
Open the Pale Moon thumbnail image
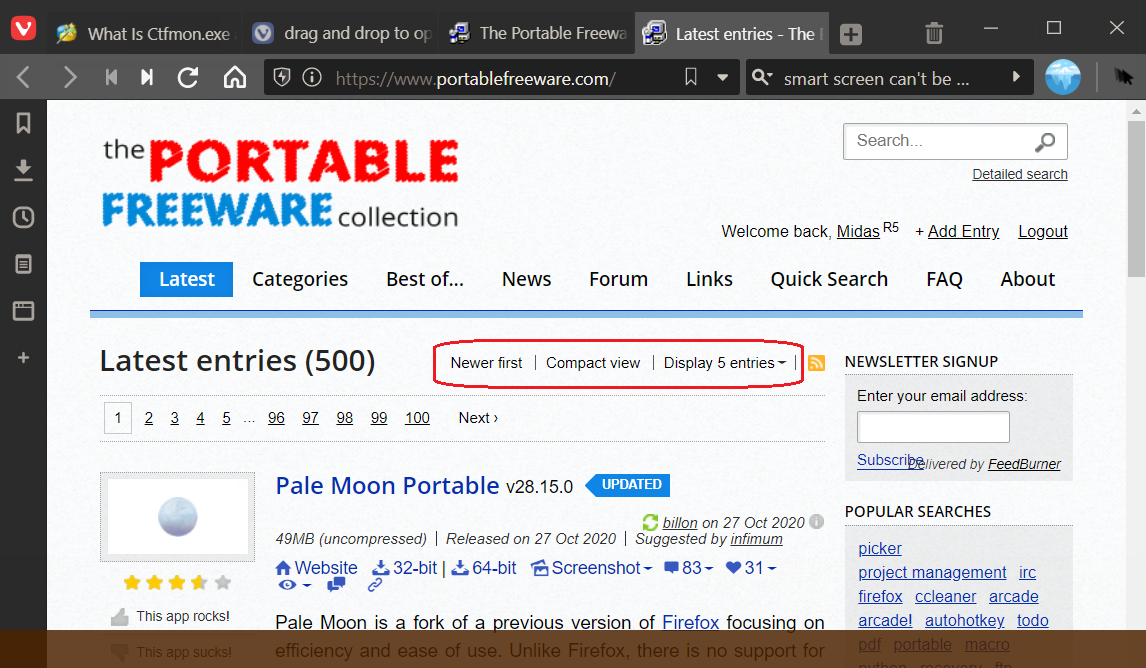(178, 517)
